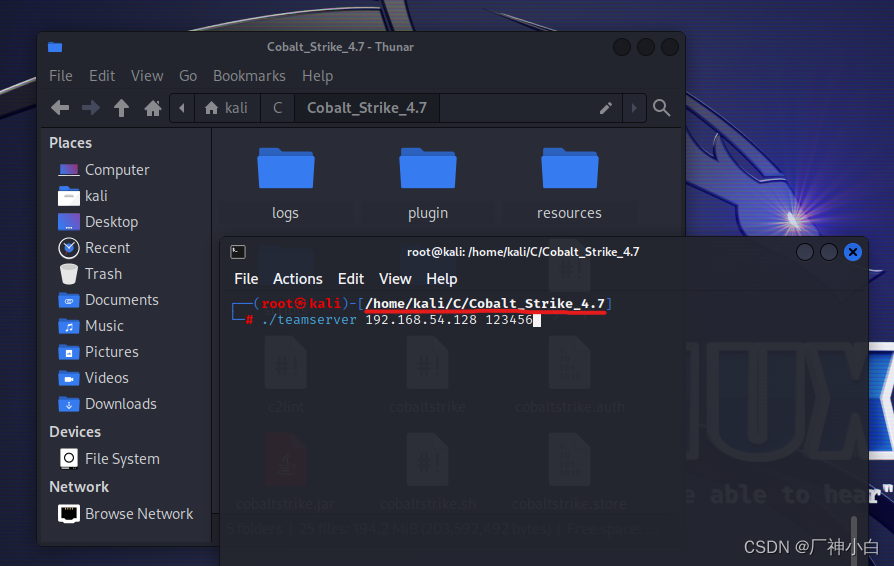Click the /home/kali/C/Cobalt_Strike_4.7 prompt path

(485, 304)
